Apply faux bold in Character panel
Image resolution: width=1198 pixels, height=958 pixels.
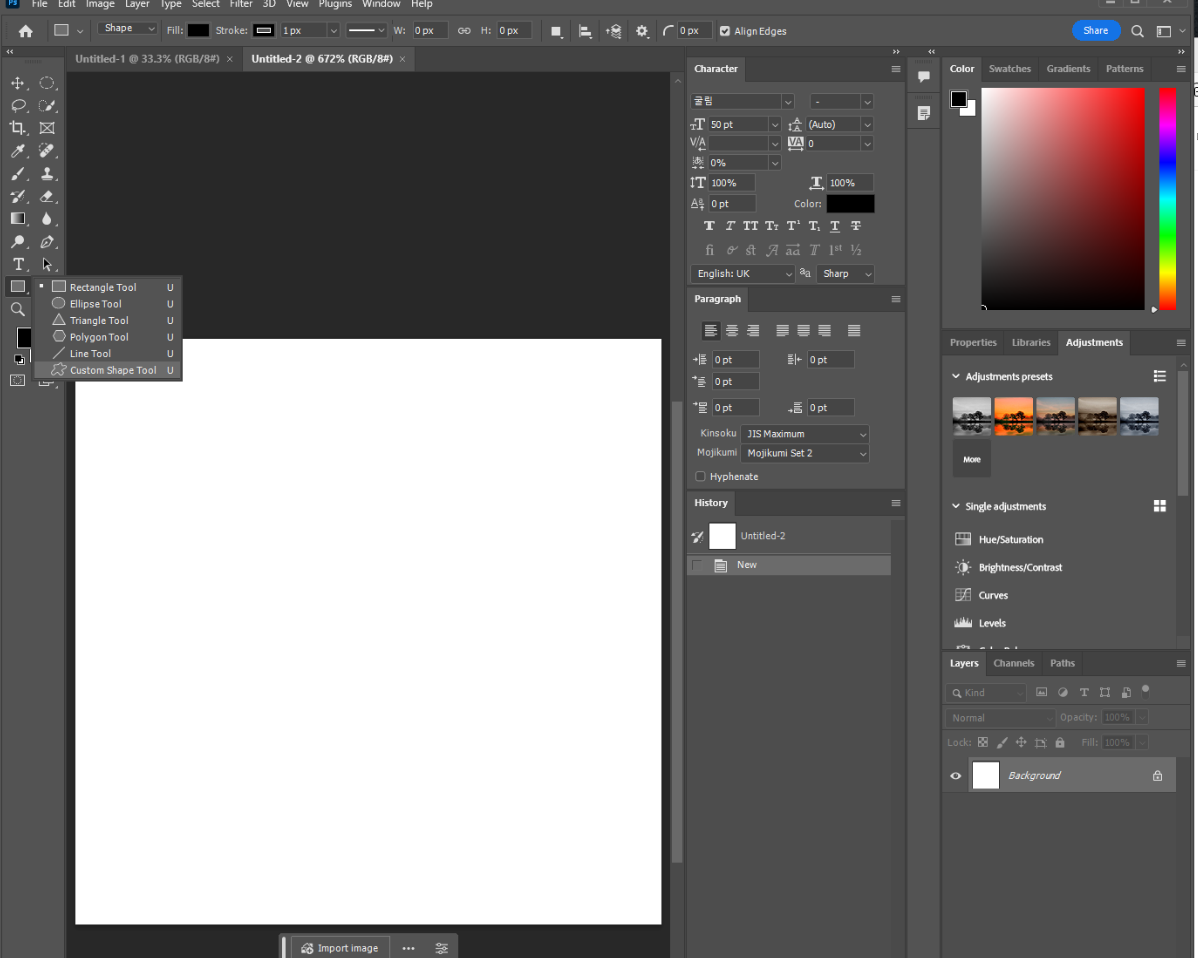point(709,226)
